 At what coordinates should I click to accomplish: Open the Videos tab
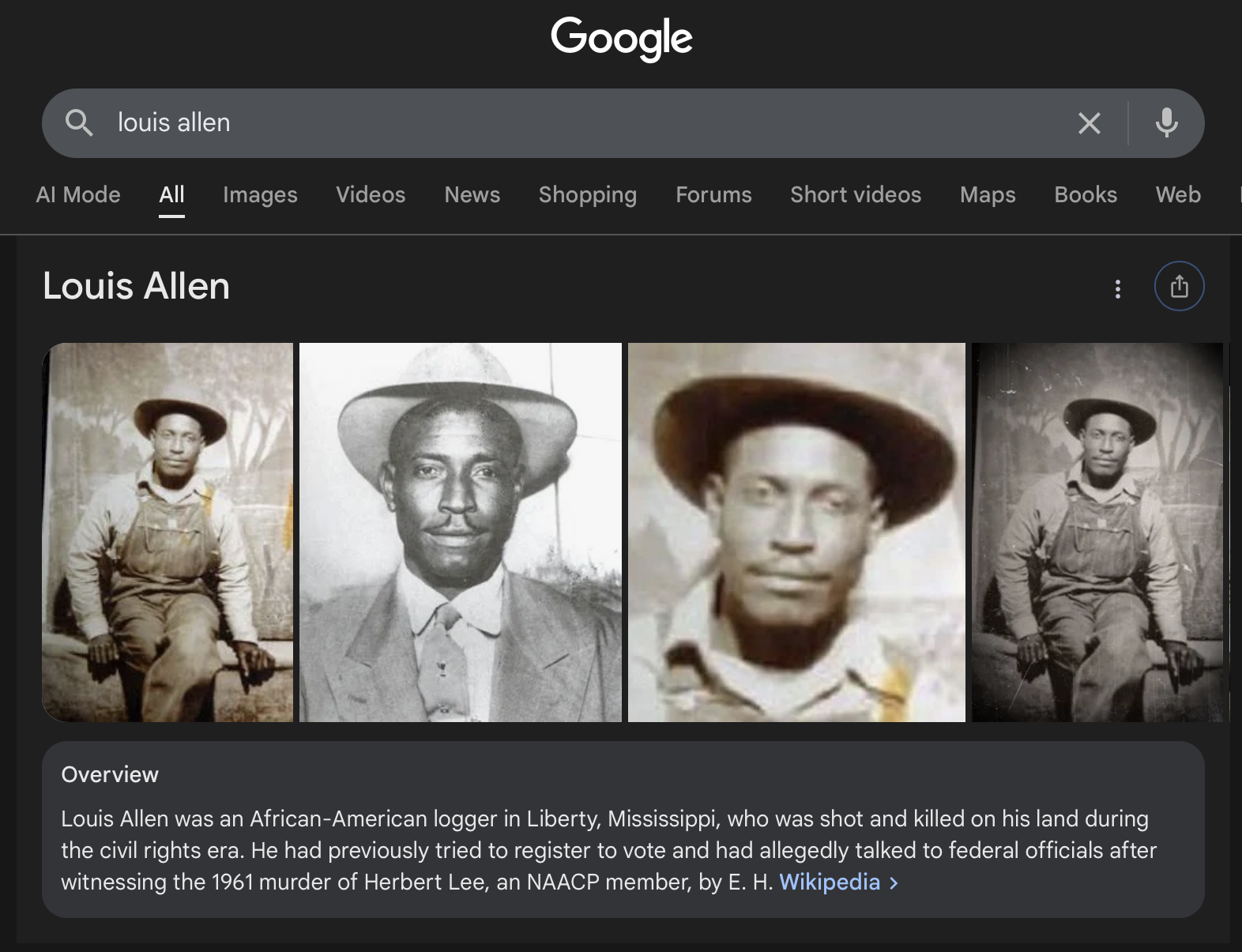371,194
